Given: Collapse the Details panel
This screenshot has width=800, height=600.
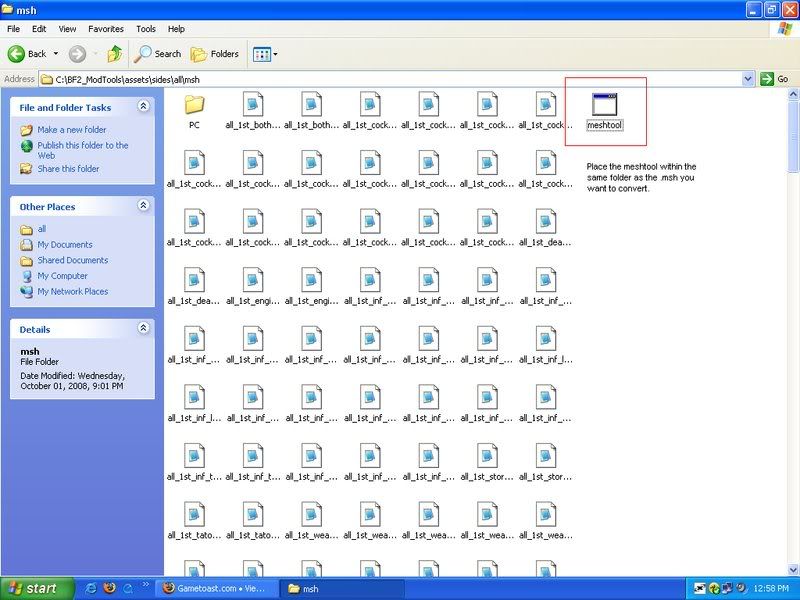Looking at the screenshot, I should pyautogui.click(x=143, y=328).
